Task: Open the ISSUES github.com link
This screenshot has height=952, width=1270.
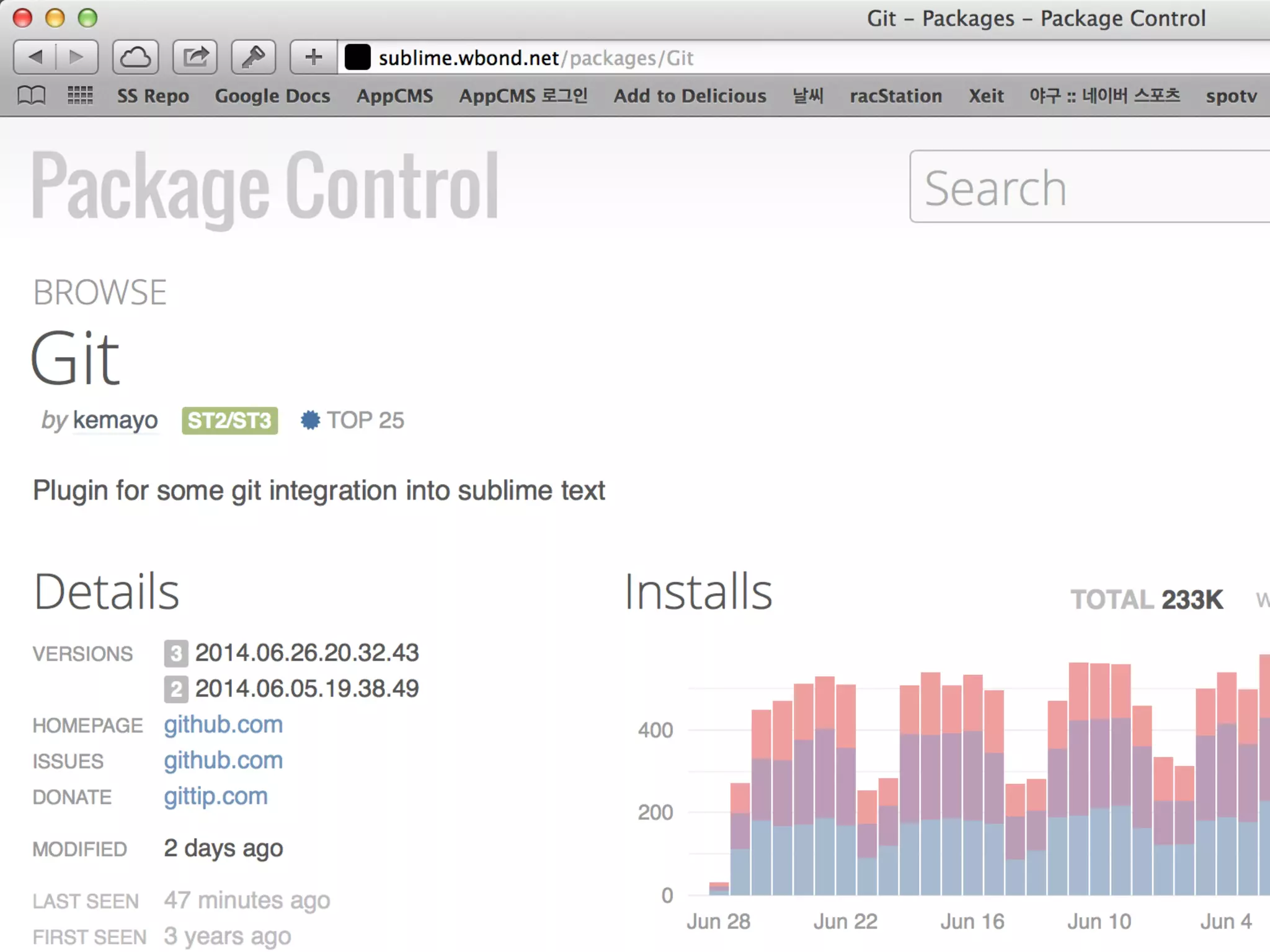Action: 223,760
